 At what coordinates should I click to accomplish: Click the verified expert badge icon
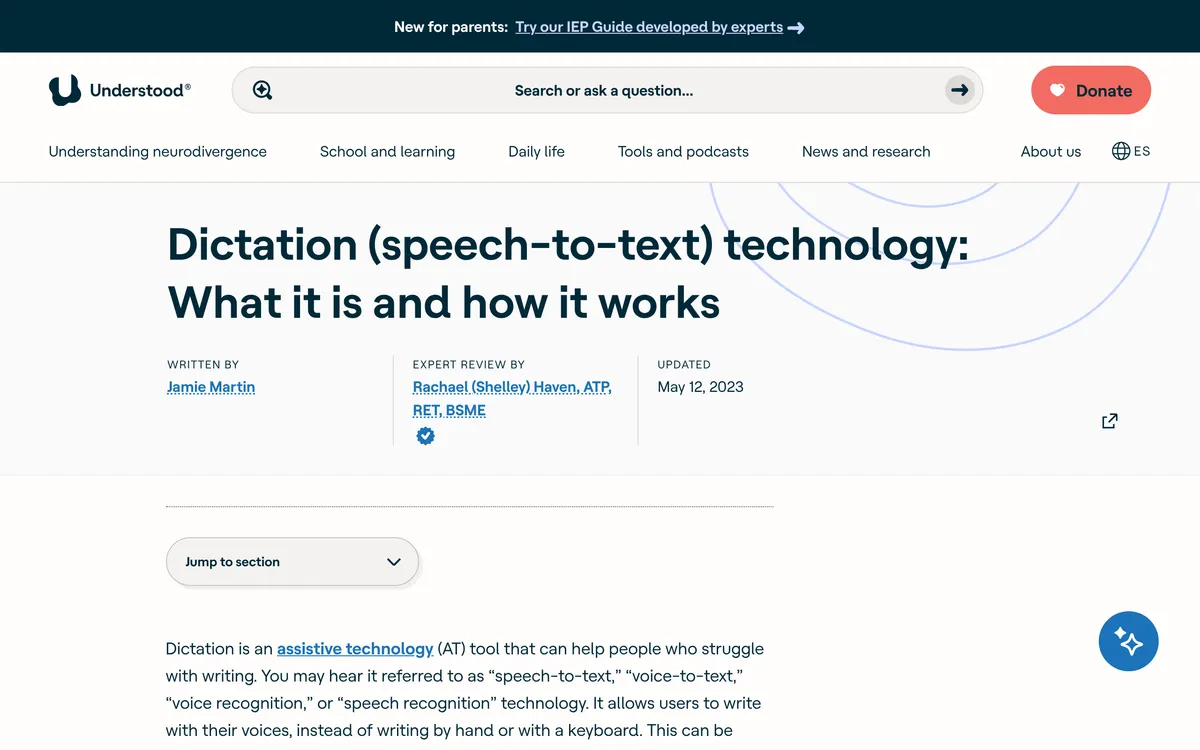426,436
